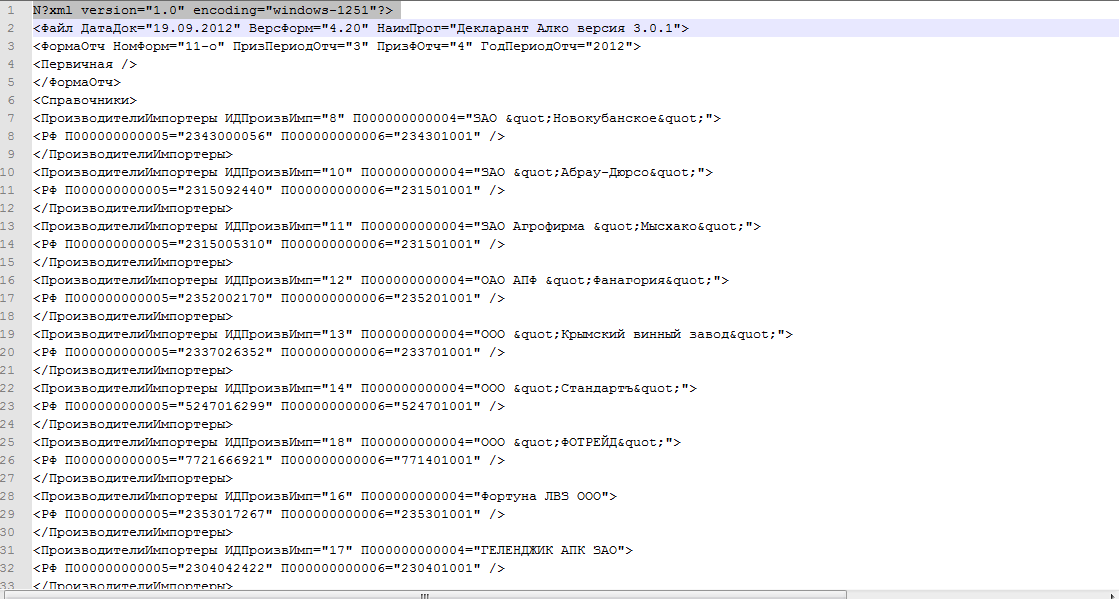1119x599 pixels.
Task: Click the INN value "5247016299"
Action: [x=226, y=406]
